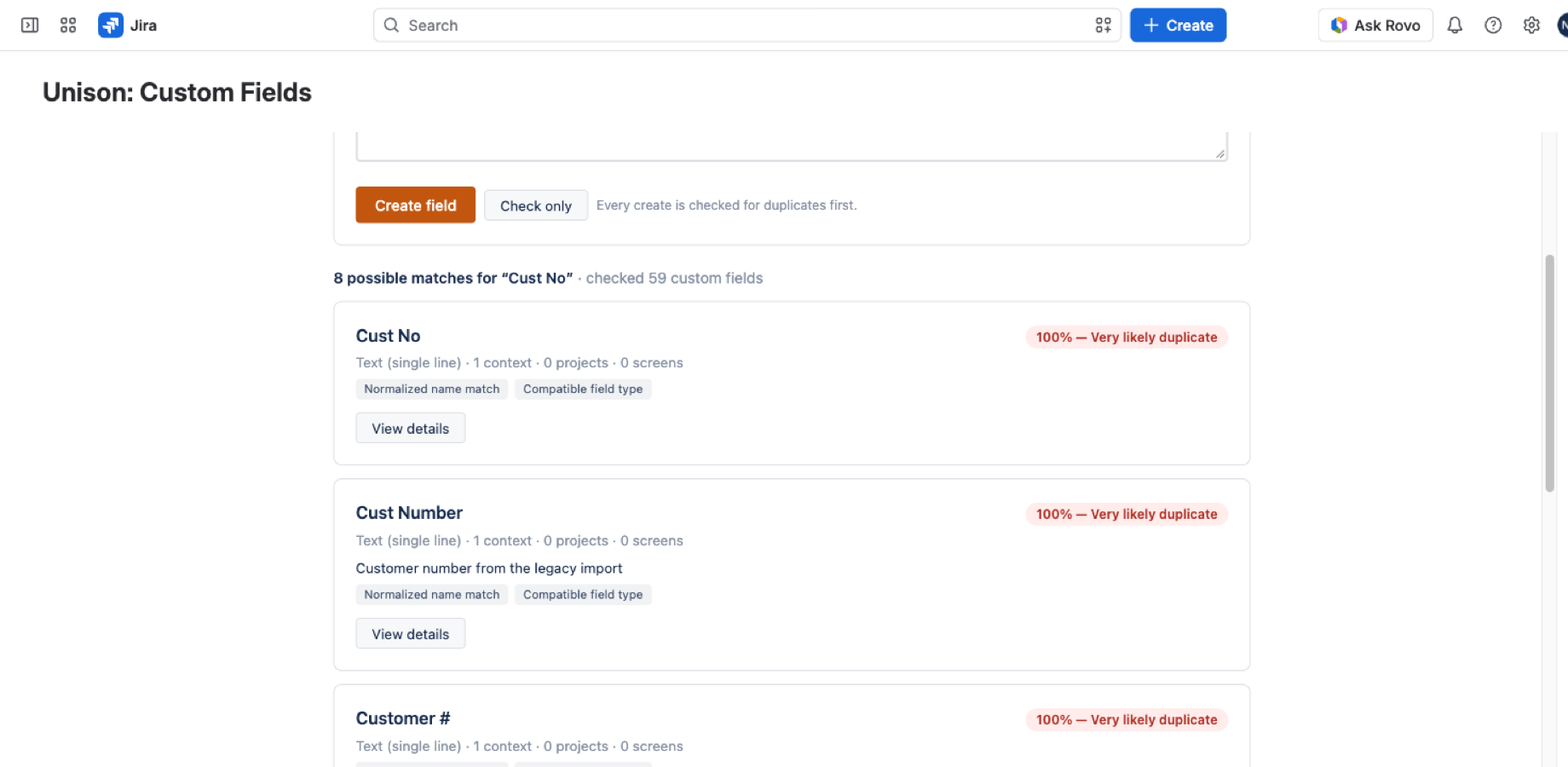This screenshot has height=767, width=1568.
Task: Click the duplicates-check hint text
Action: pyautogui.click(x=727, y=205)
